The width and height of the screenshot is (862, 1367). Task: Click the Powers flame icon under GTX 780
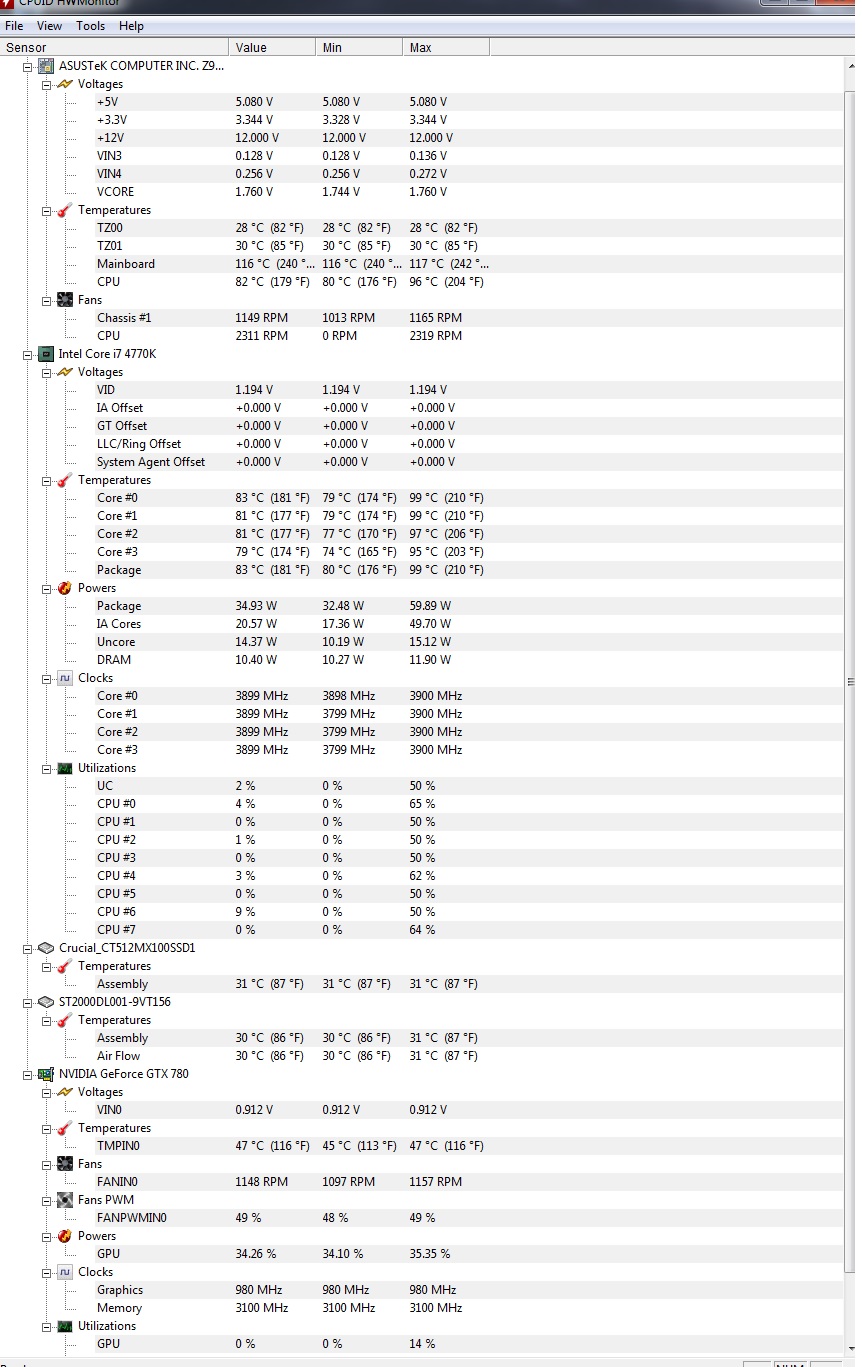point(65,1236)
